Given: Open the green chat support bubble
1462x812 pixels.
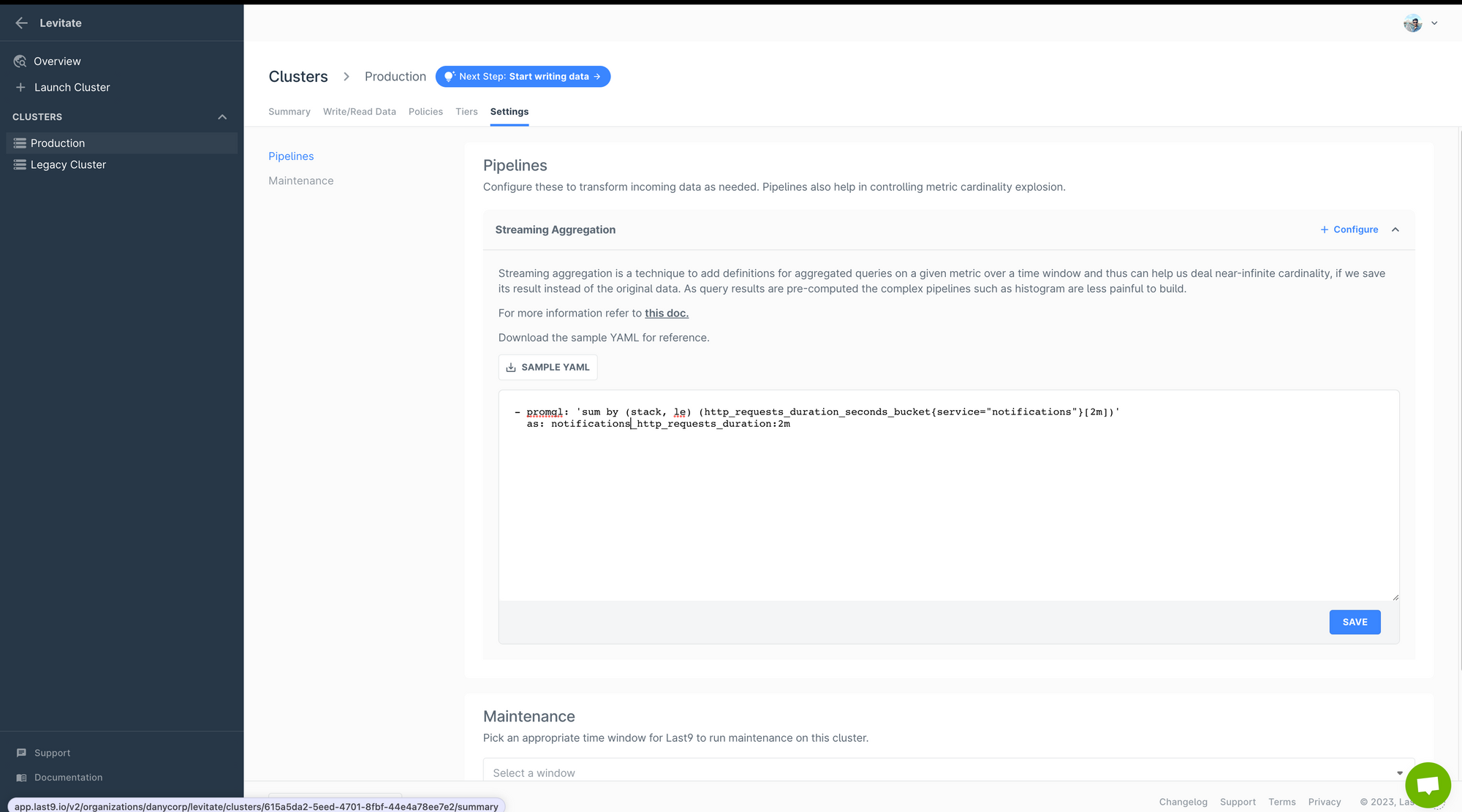Looking at the screenshot, I should click(x=1427, y=785).
